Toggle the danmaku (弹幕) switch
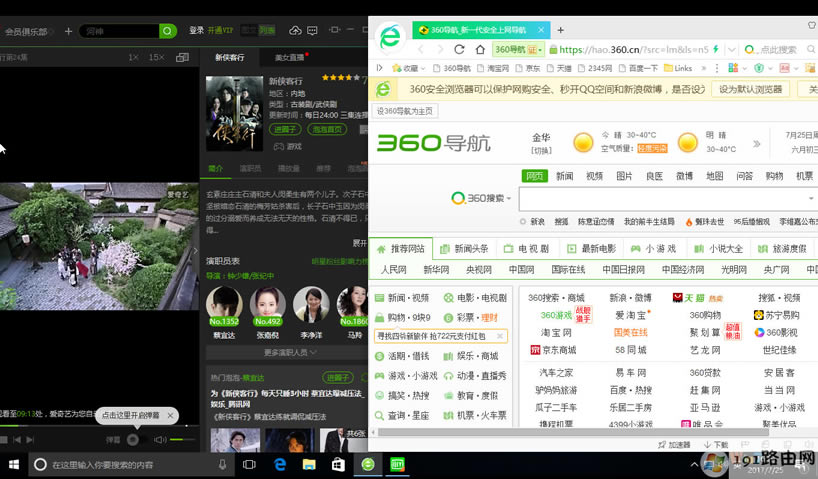Screen dimensions: 818x479 (134, 439)
